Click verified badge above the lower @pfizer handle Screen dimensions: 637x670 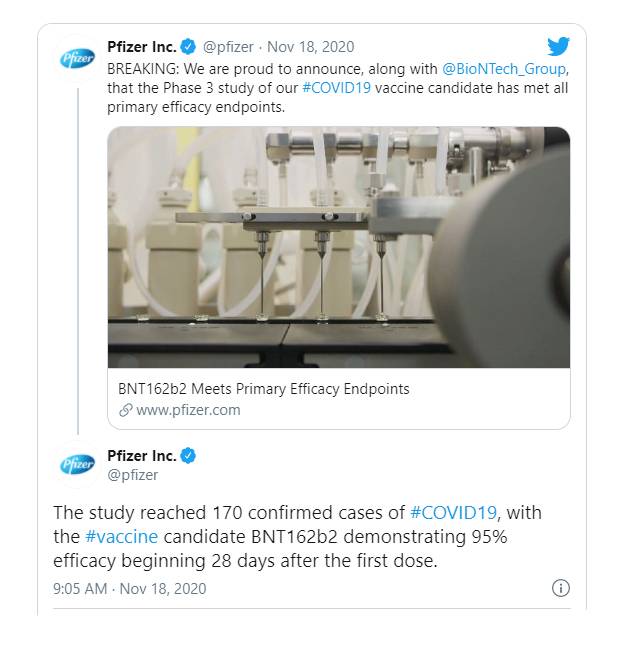(190, 456)
